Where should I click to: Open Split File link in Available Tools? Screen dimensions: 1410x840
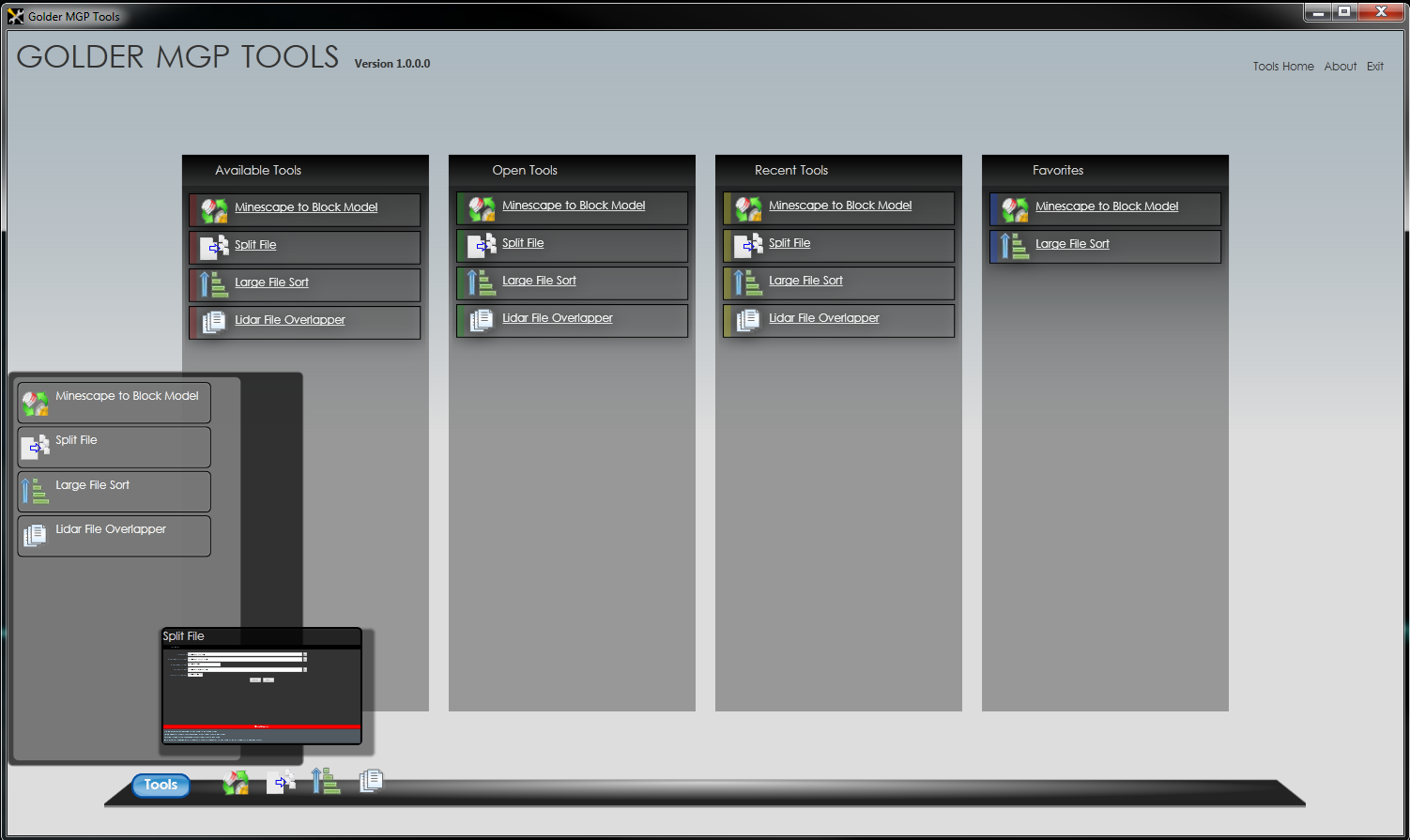click(255, 245)
